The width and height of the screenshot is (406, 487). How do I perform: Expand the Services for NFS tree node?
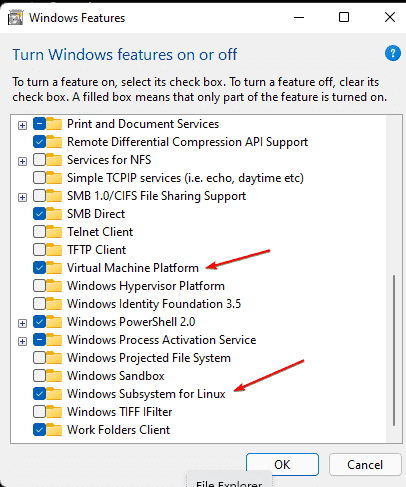[x=22, y=161]
